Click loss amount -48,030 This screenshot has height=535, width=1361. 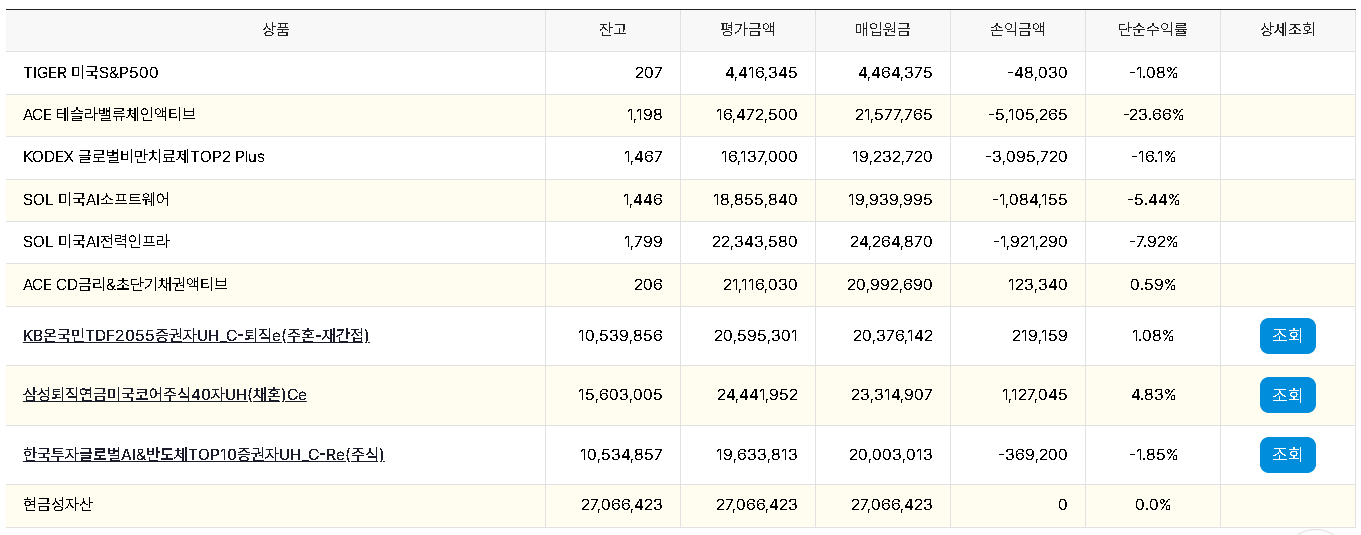(1038, 73)
